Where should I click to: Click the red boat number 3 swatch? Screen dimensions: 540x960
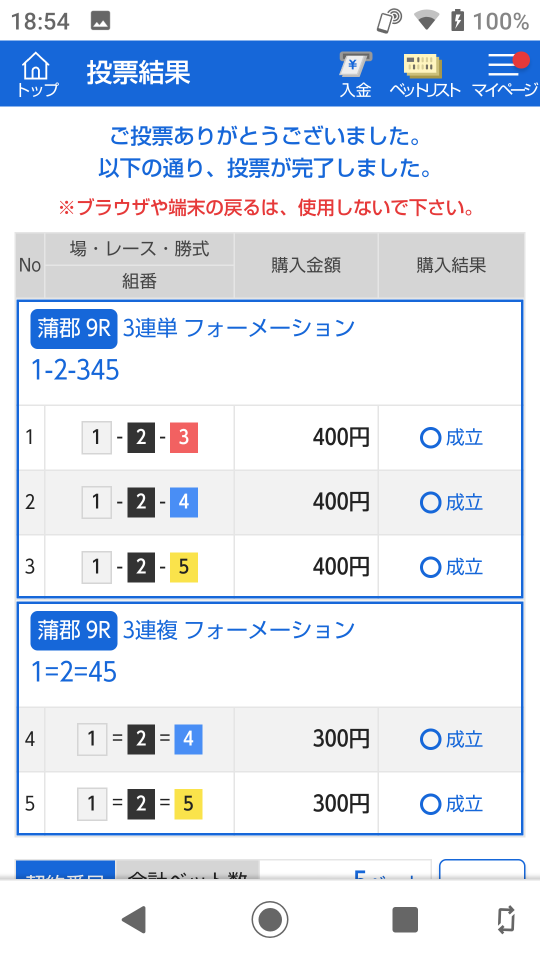[x=184, y=438]
